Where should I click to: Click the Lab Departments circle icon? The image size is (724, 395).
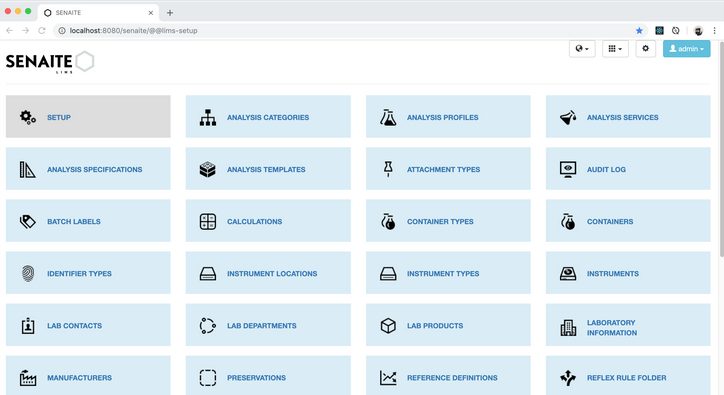click(x=208, y=326)
